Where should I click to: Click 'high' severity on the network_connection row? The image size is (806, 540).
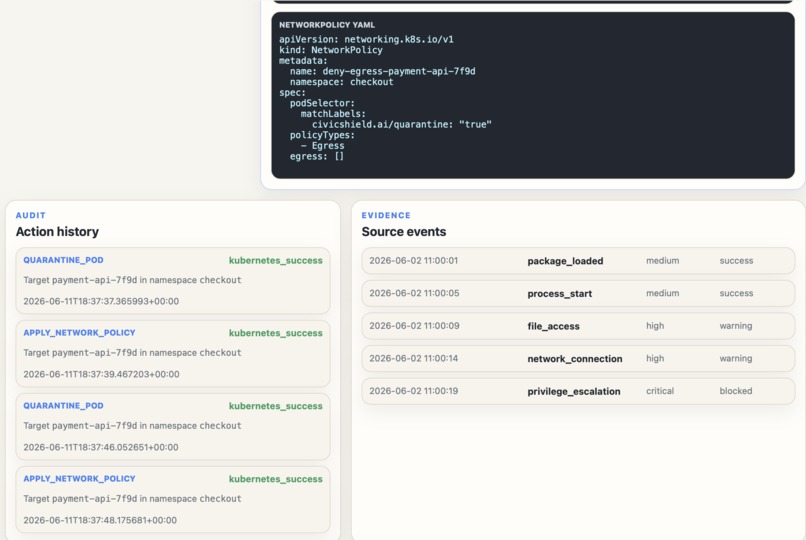[655, 358]
